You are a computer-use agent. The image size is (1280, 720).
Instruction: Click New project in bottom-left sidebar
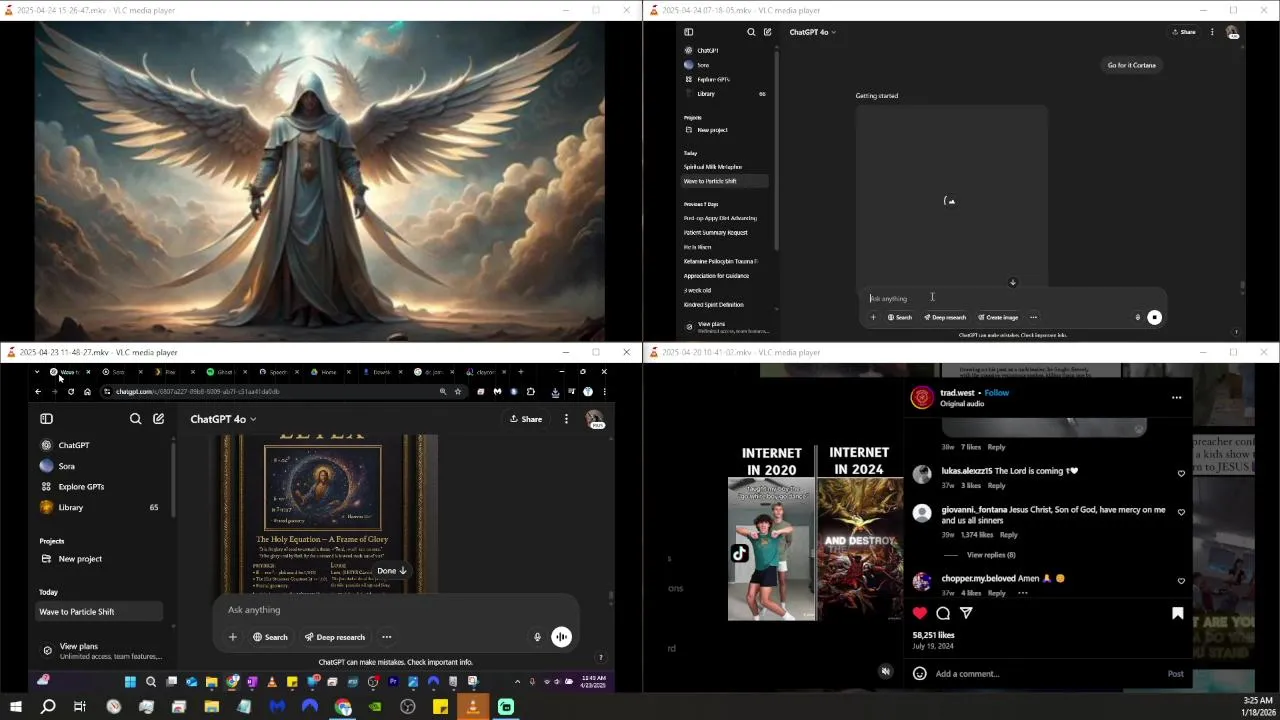[80, 559]
